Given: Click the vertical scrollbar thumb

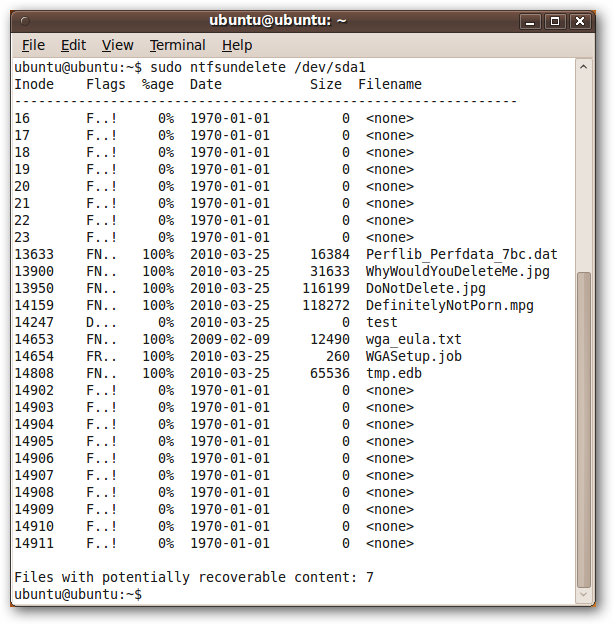Looking at the screenshot, I should click(584, 429).
